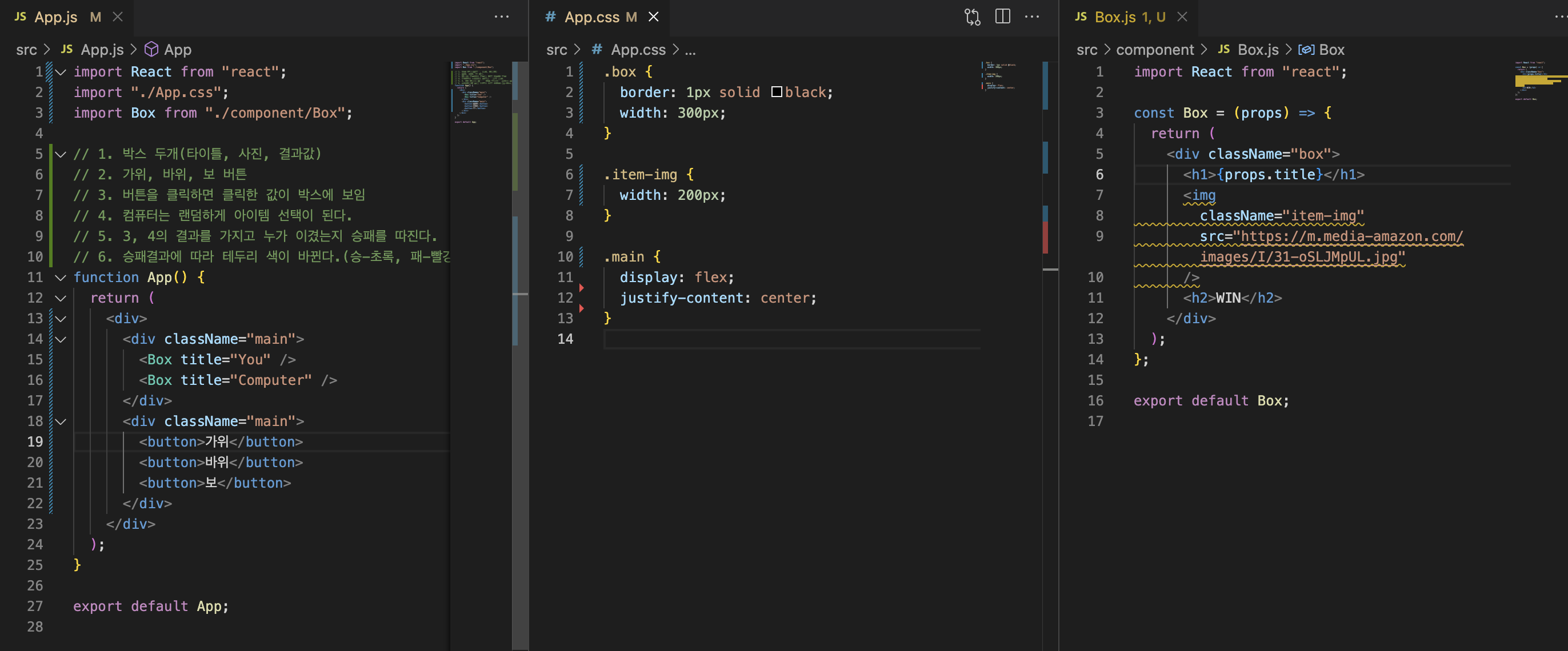Open changes compare icon in App.css group
This screenshot has width=1568, height=651.
coord(973,17)
